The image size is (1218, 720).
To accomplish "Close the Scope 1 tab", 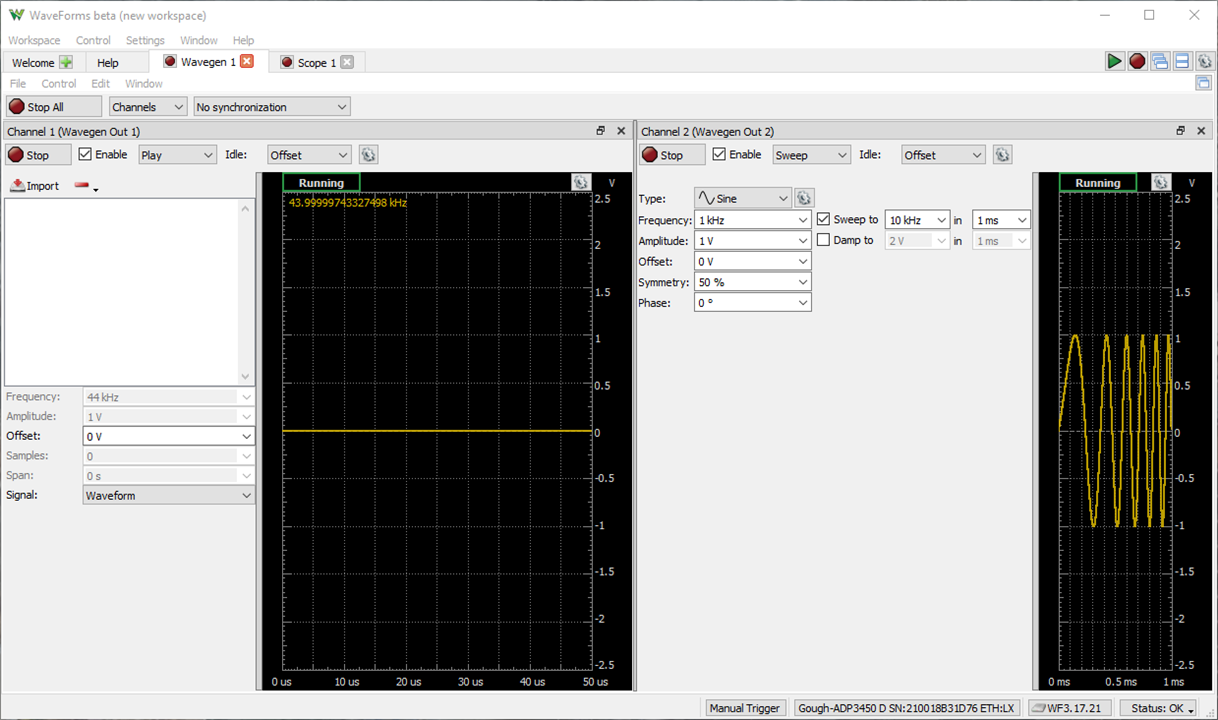I will click(x=347, y=62).
